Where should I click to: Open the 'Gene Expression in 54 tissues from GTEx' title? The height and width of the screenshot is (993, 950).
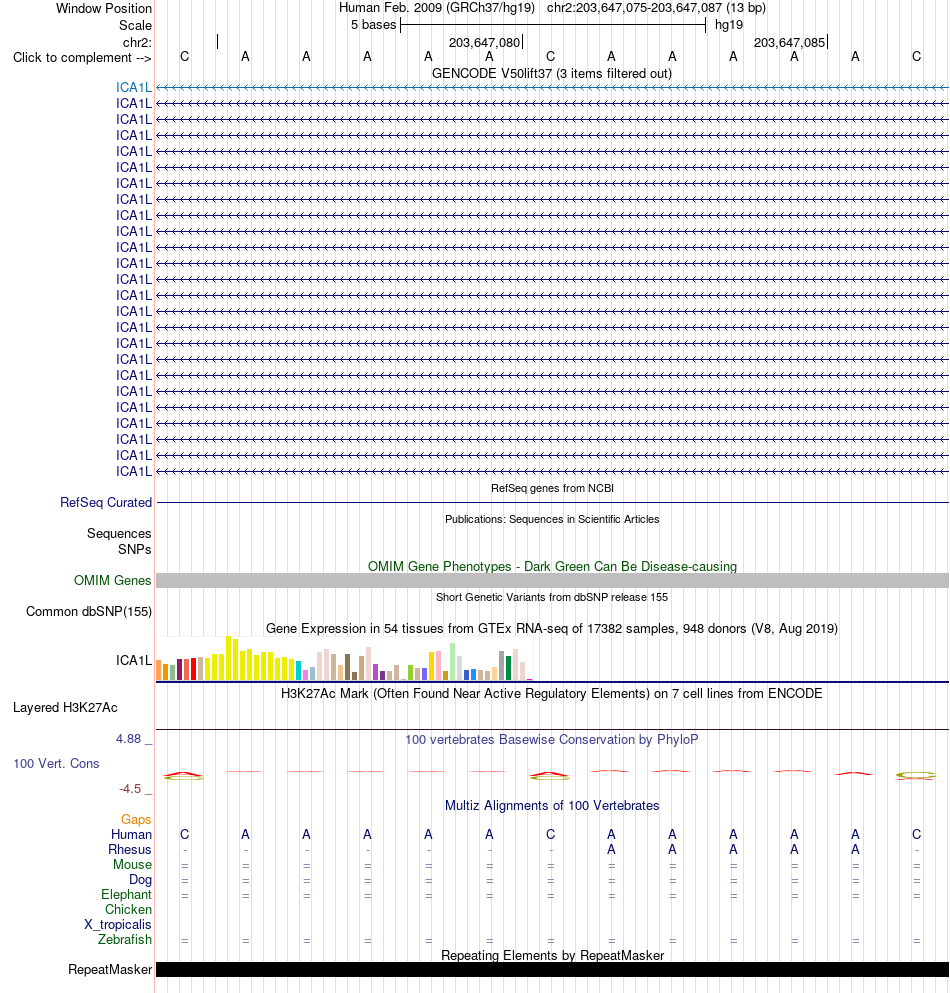(552, 628)
